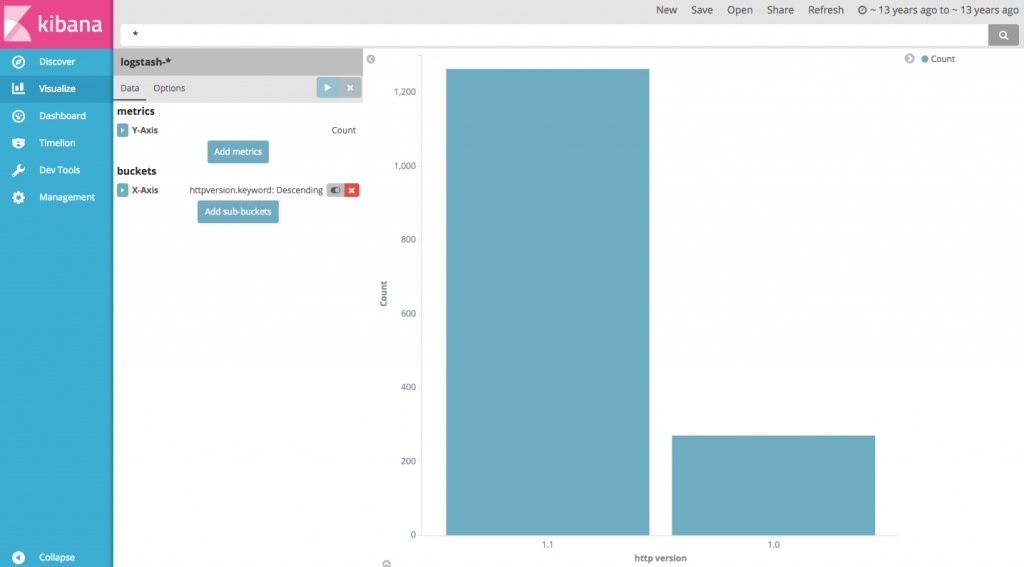This screenshot has height=567, width=1024.
Task: Run search with magnifier button
Action: pyautogui.click(x=1003, y=35)
